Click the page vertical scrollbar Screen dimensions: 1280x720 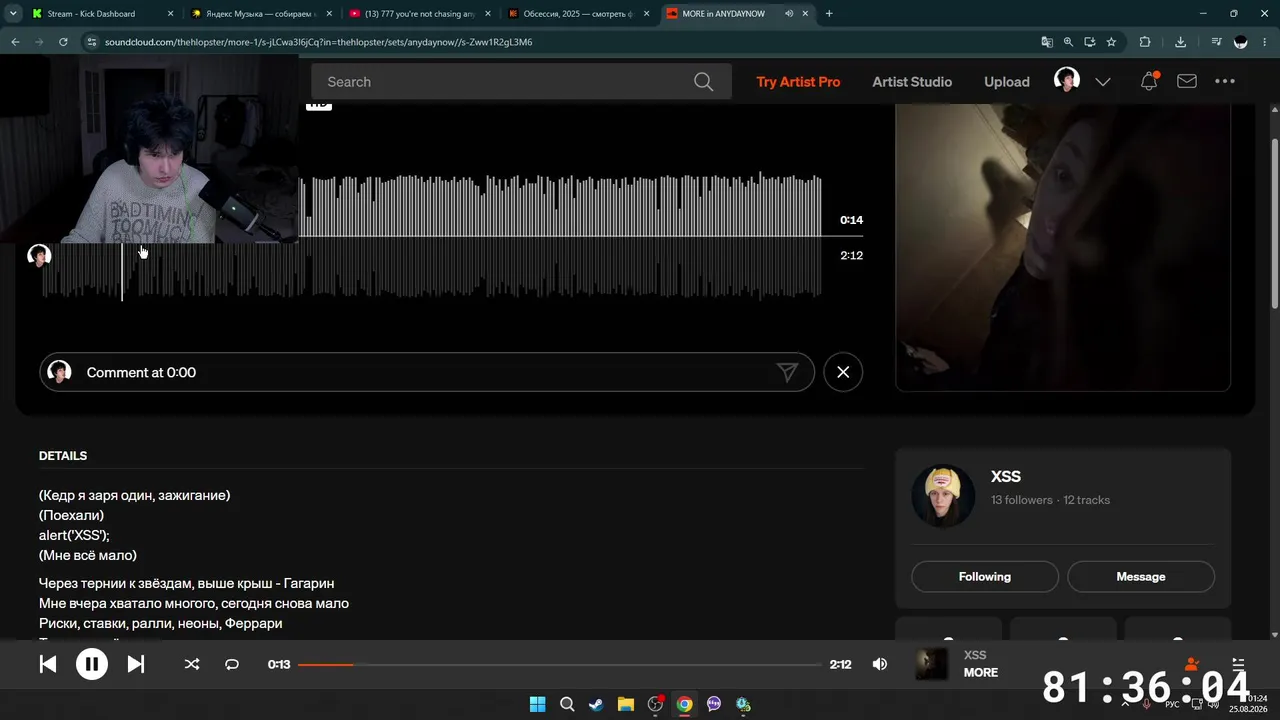[1274, 222]
